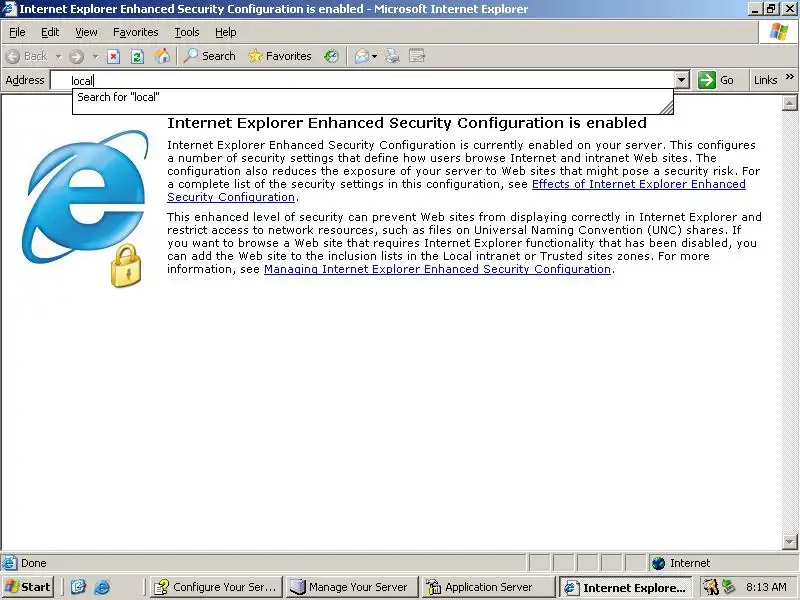The width and height of the screenshot is (800, 600).
Task: Click the autocomplete list resize grip
Action: [666, 107]
